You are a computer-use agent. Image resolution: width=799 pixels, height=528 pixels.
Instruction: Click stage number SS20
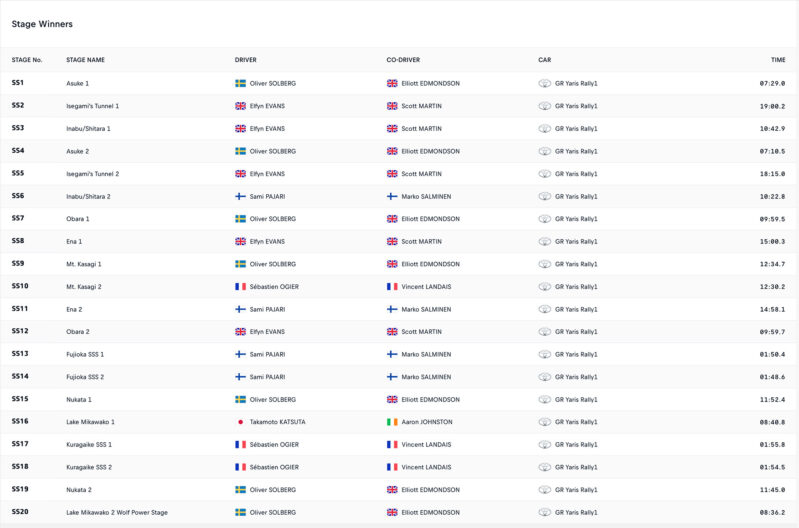click(x=20, y=511)
